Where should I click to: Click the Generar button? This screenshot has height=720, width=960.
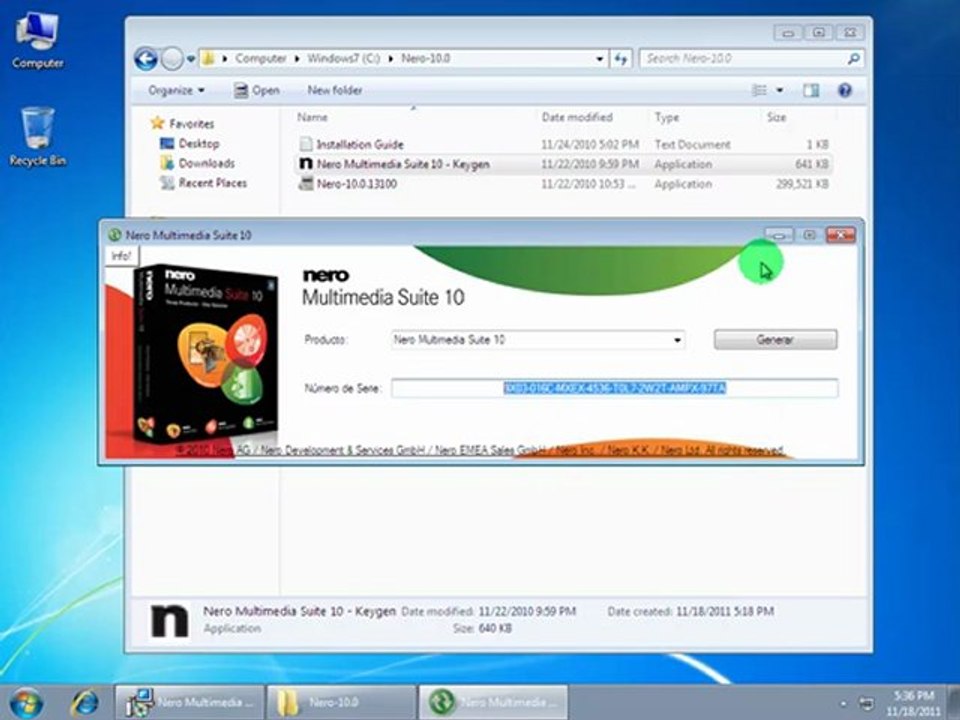pyautogui.click(x=775, y=340)
